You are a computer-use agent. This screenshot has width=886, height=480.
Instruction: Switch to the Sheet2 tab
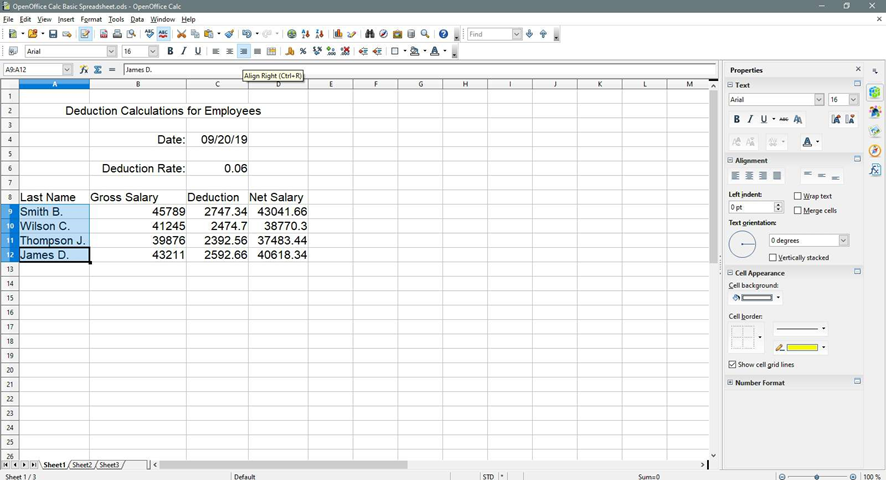point(82,465)
